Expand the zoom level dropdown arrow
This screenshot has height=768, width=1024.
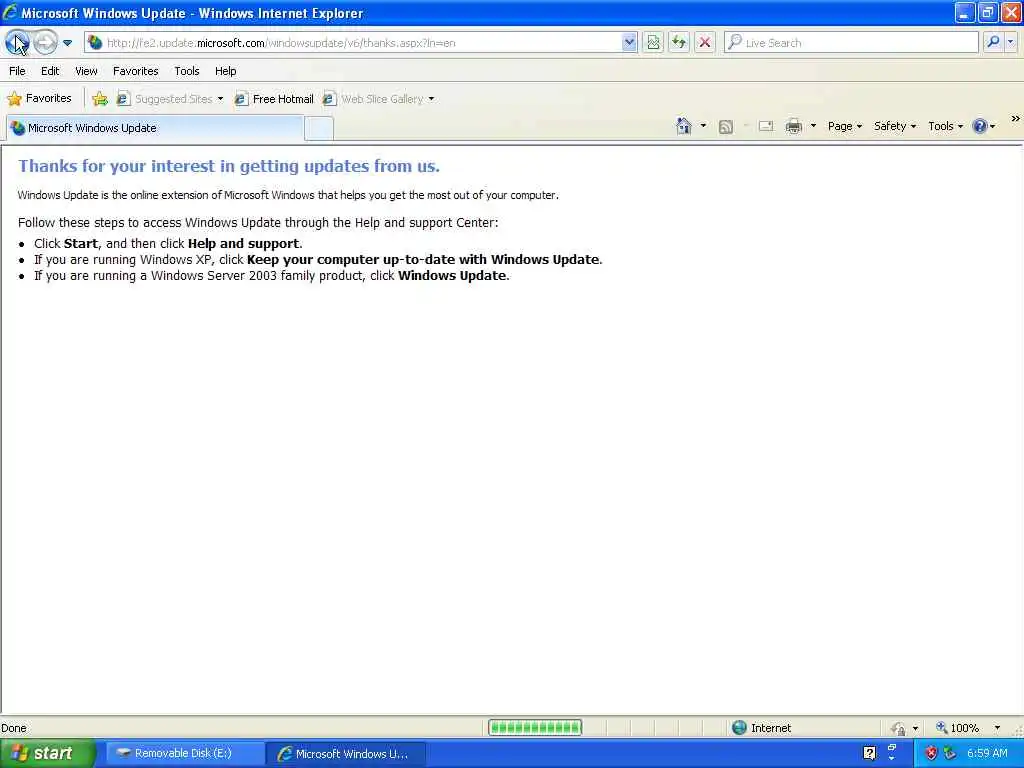coord(997,728)
